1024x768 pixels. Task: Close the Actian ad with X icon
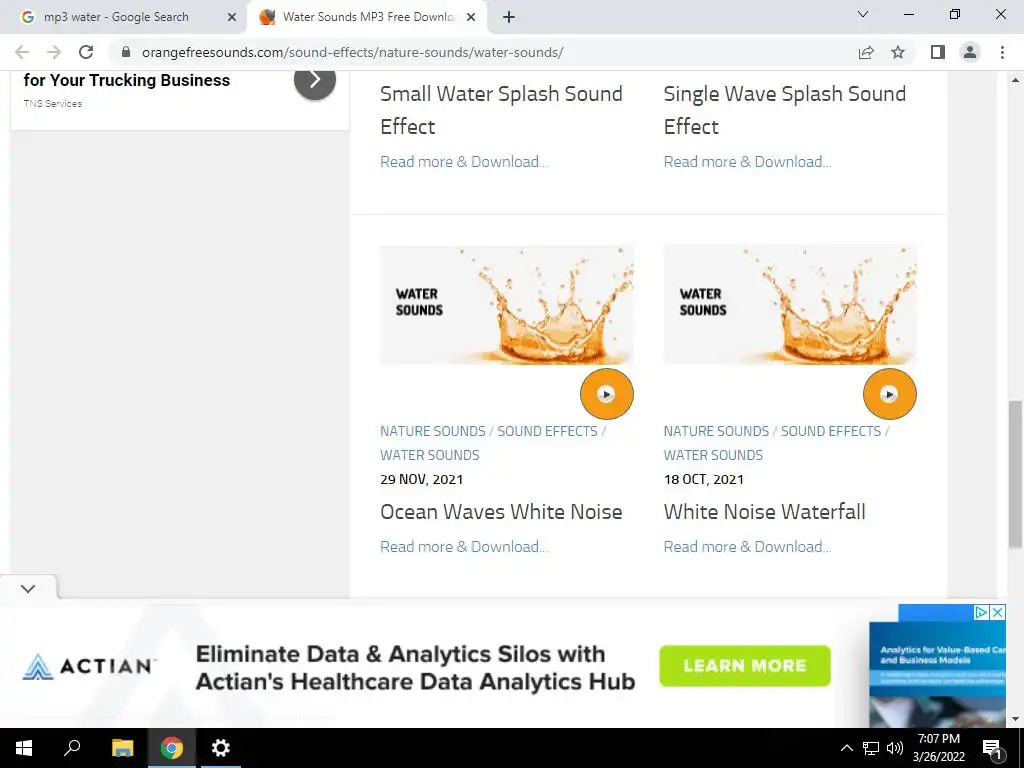click(998, 612)
